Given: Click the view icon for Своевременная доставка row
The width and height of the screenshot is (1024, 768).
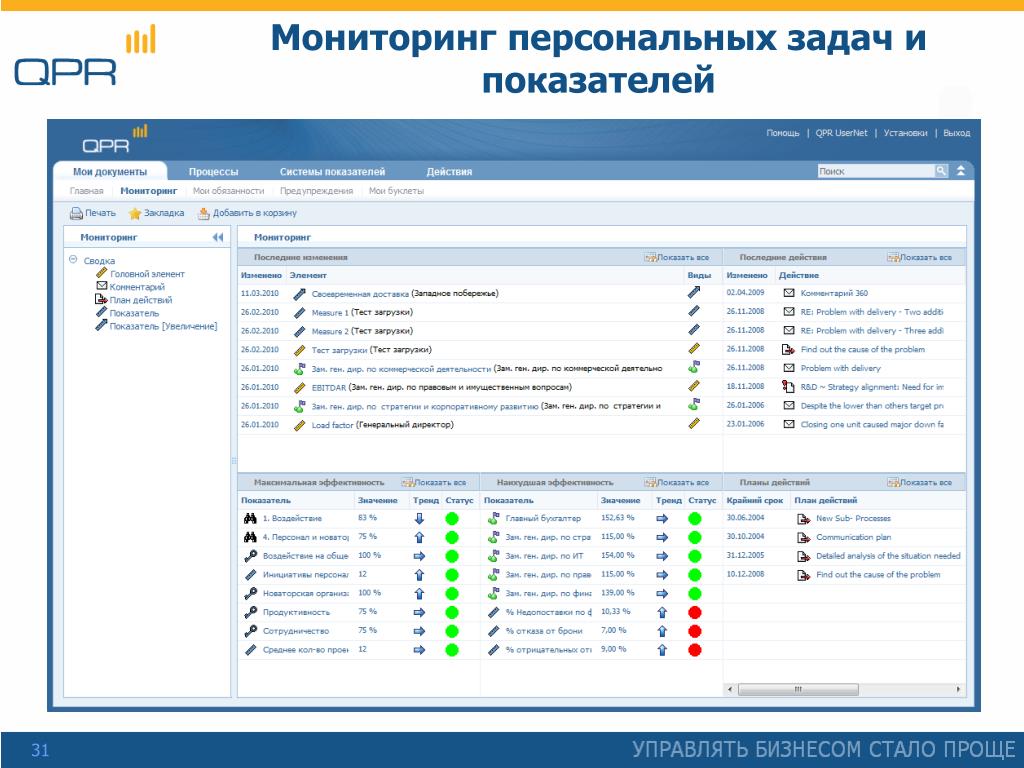Looking at the screenshot, I should click(x=694, y=293).
